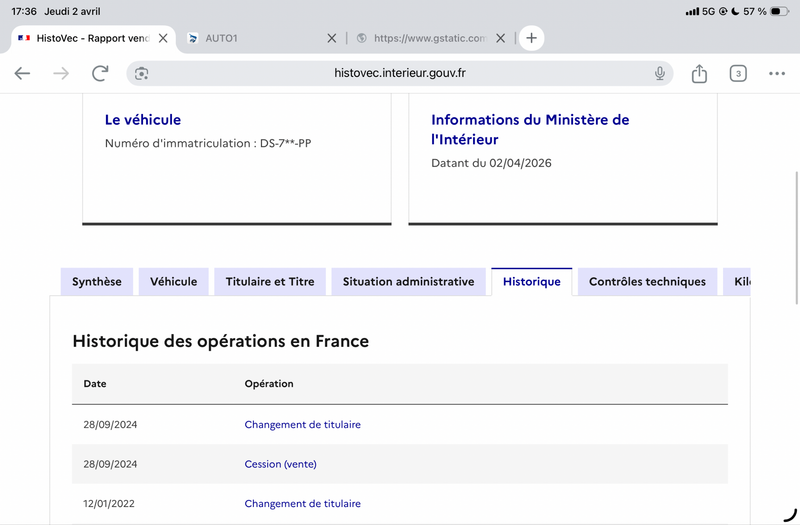Tap the histovec.interieur.gouv.fr address field
The height and width of the screenshot is (525, 800).
click(x=400, y=73)
